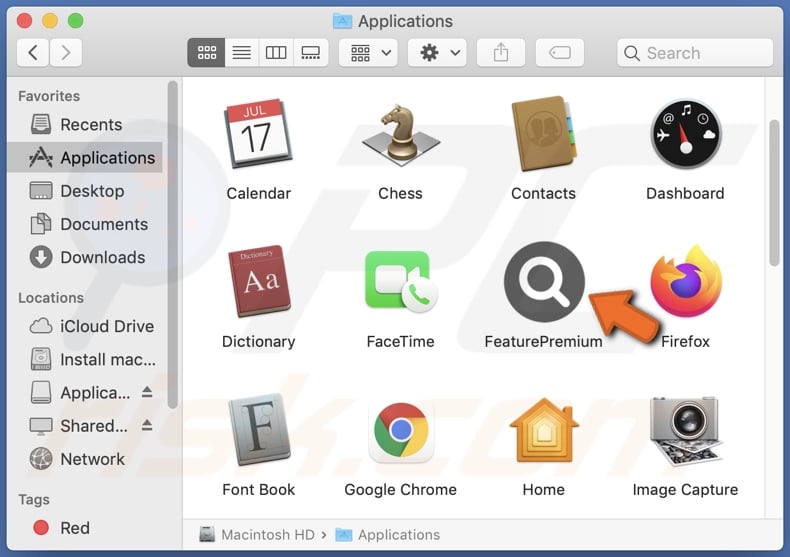The image size is (790, 557).
Task: Switch to icon view
Action: [x=207, y=52]
